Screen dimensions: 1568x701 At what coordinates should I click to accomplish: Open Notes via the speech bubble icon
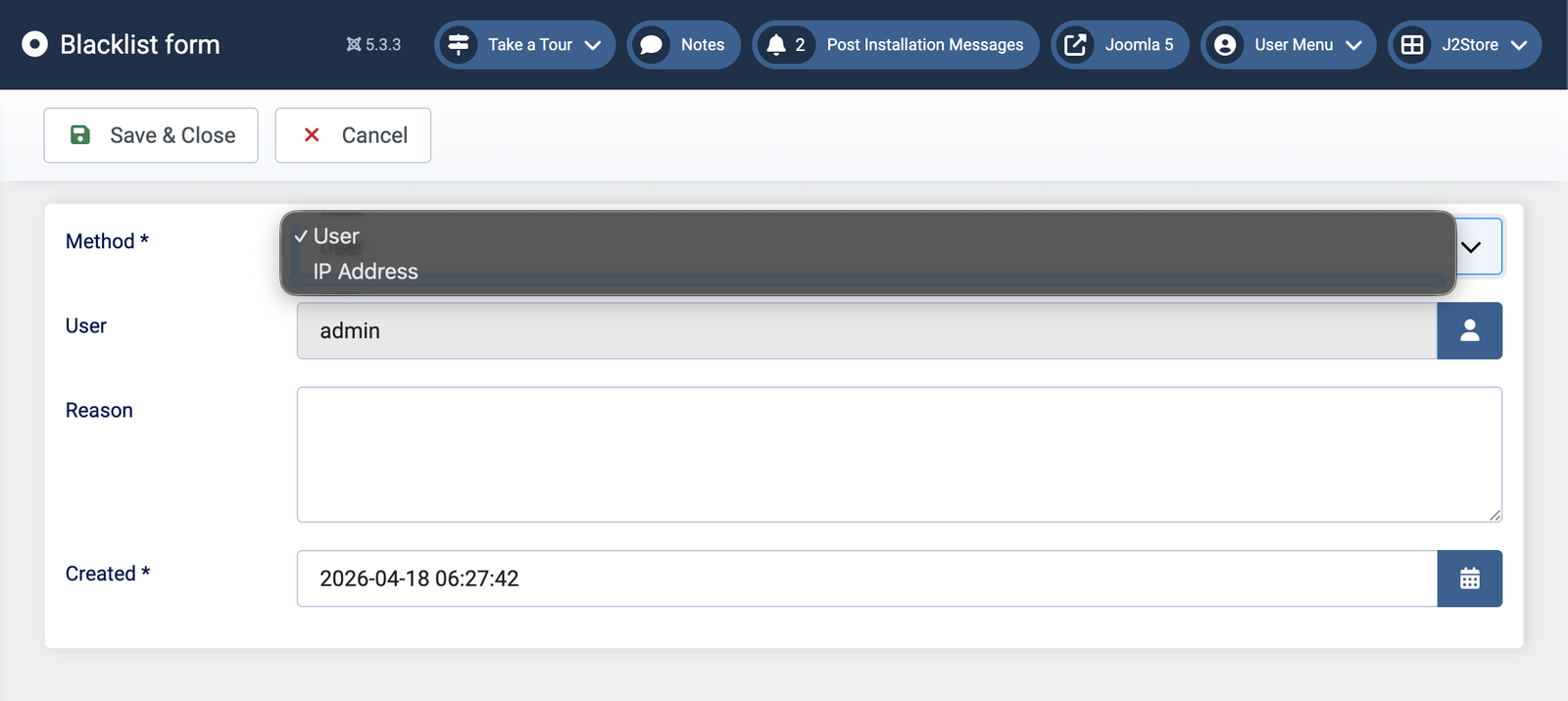[651, 45]
